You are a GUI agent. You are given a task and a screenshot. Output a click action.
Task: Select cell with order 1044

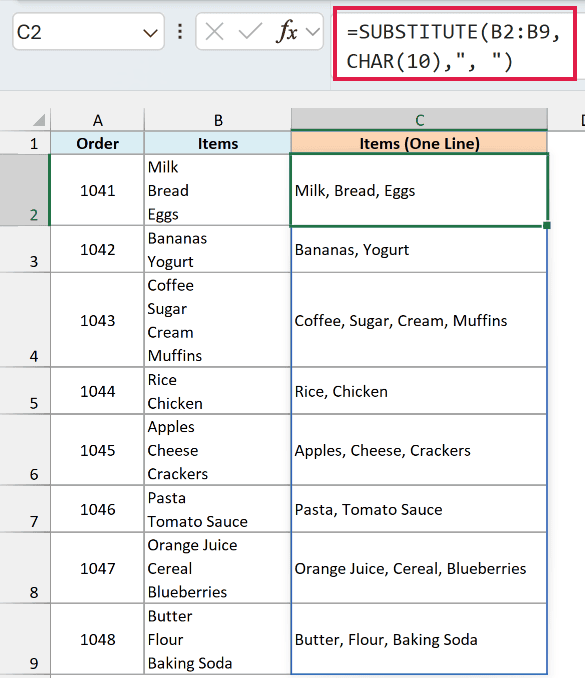[97, 391]
